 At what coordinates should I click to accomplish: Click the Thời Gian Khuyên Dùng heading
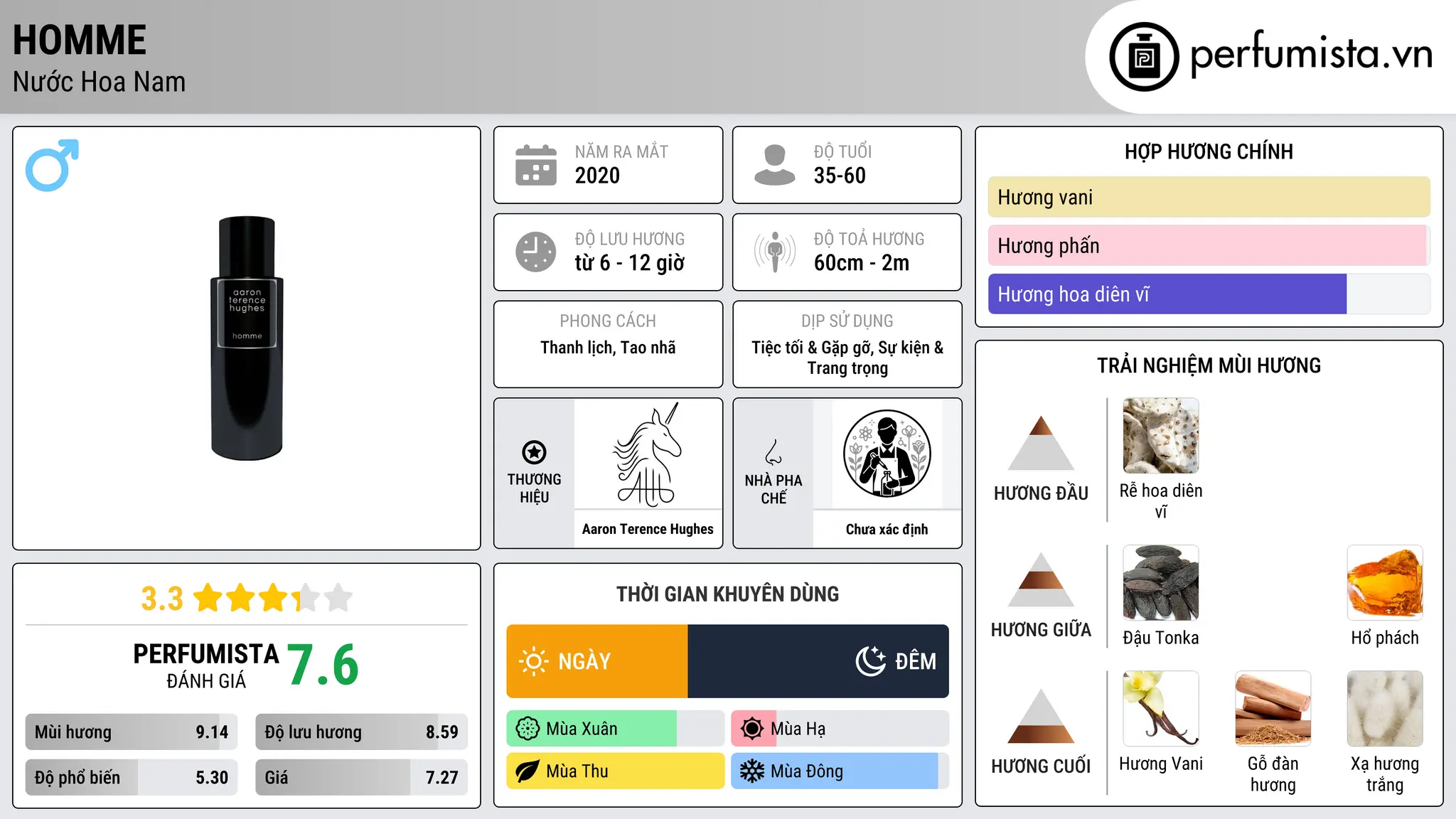click(727, 594)
